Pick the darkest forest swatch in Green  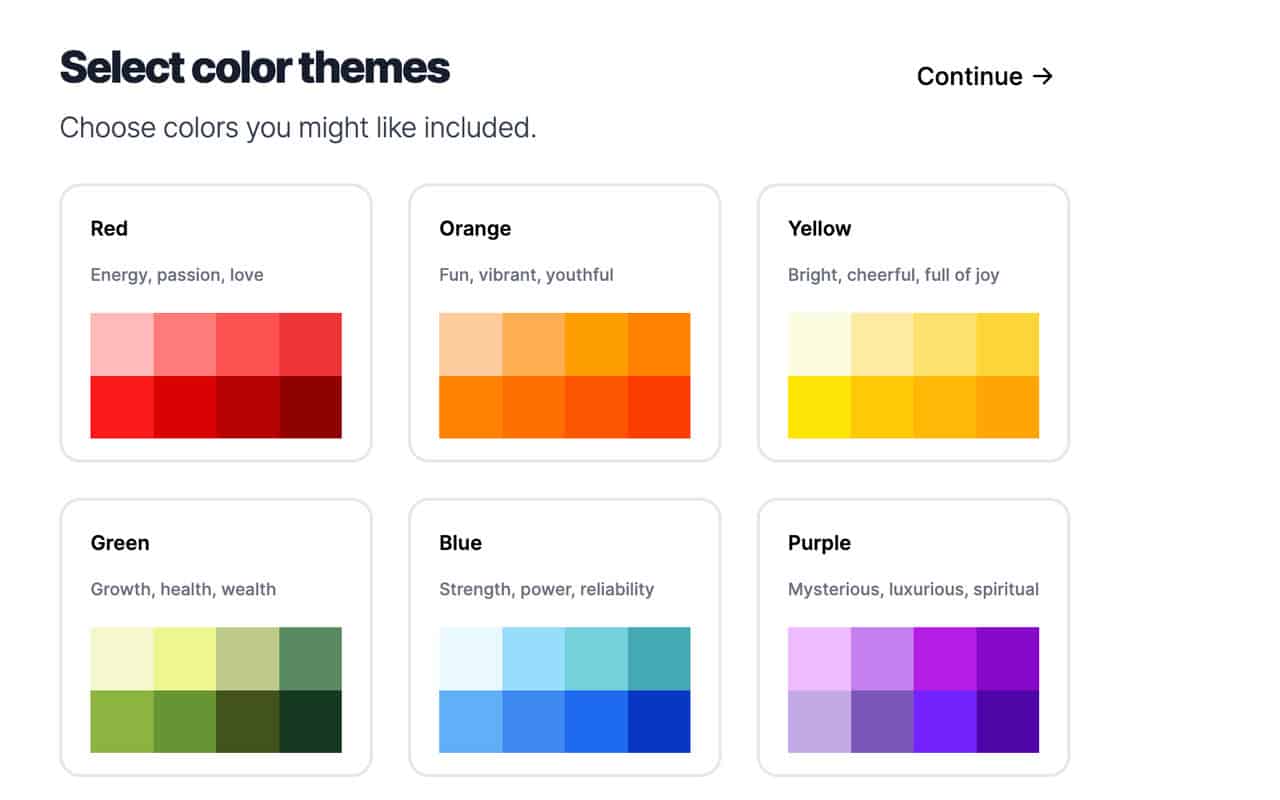(310, 721)
